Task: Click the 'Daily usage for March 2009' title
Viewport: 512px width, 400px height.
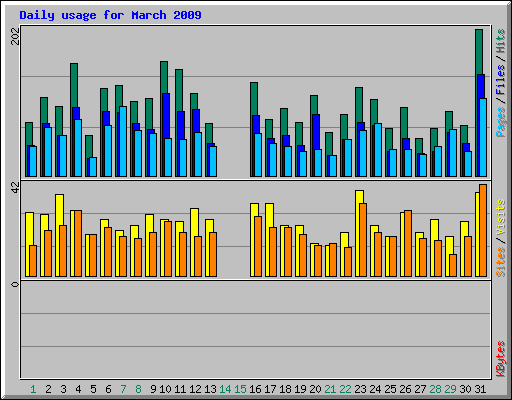Action: 110,15
